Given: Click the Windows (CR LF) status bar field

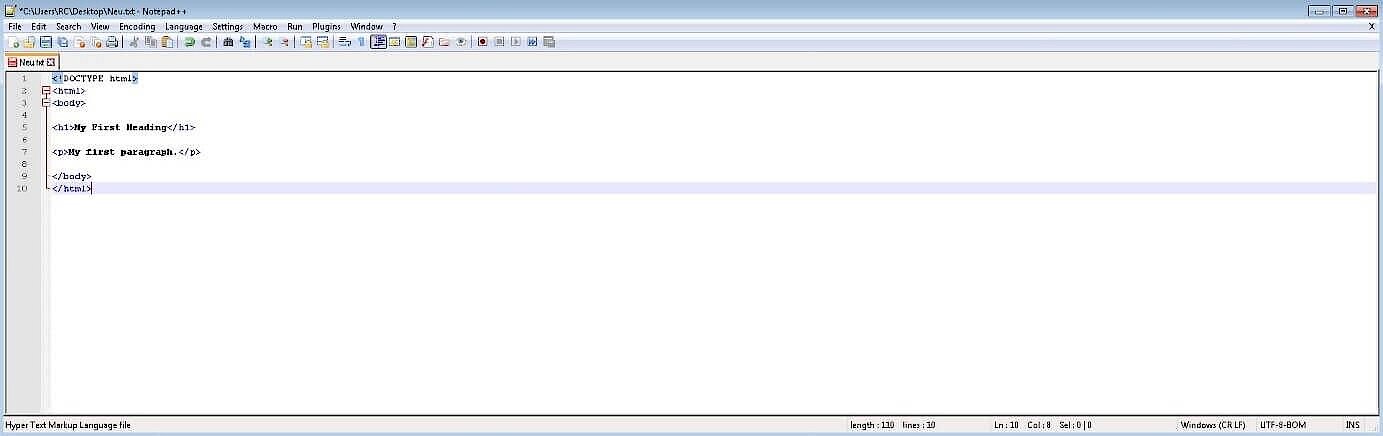Looking at the screenshot, I should [x=1212, y=425].
